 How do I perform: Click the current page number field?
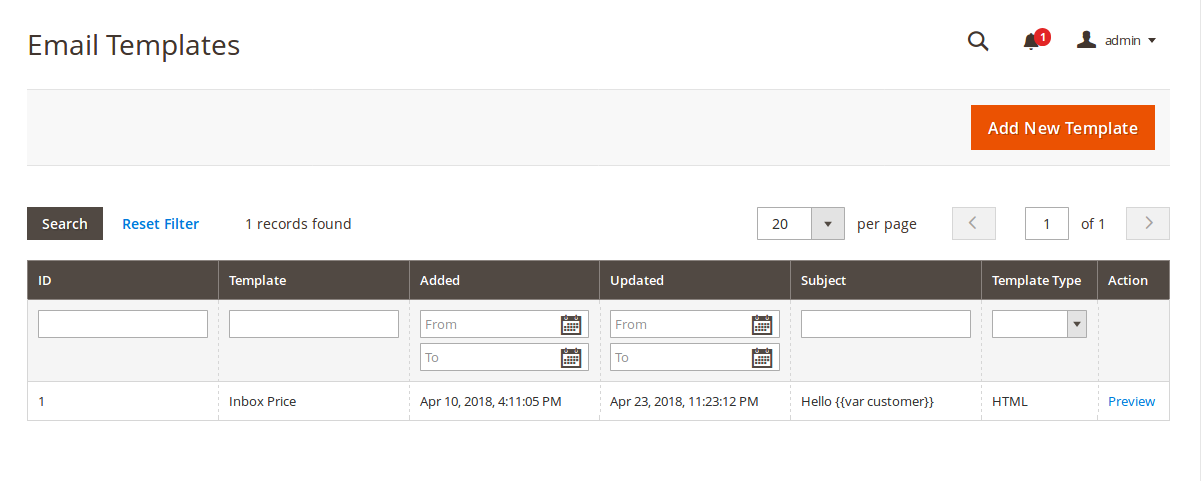pos(1047,224)
